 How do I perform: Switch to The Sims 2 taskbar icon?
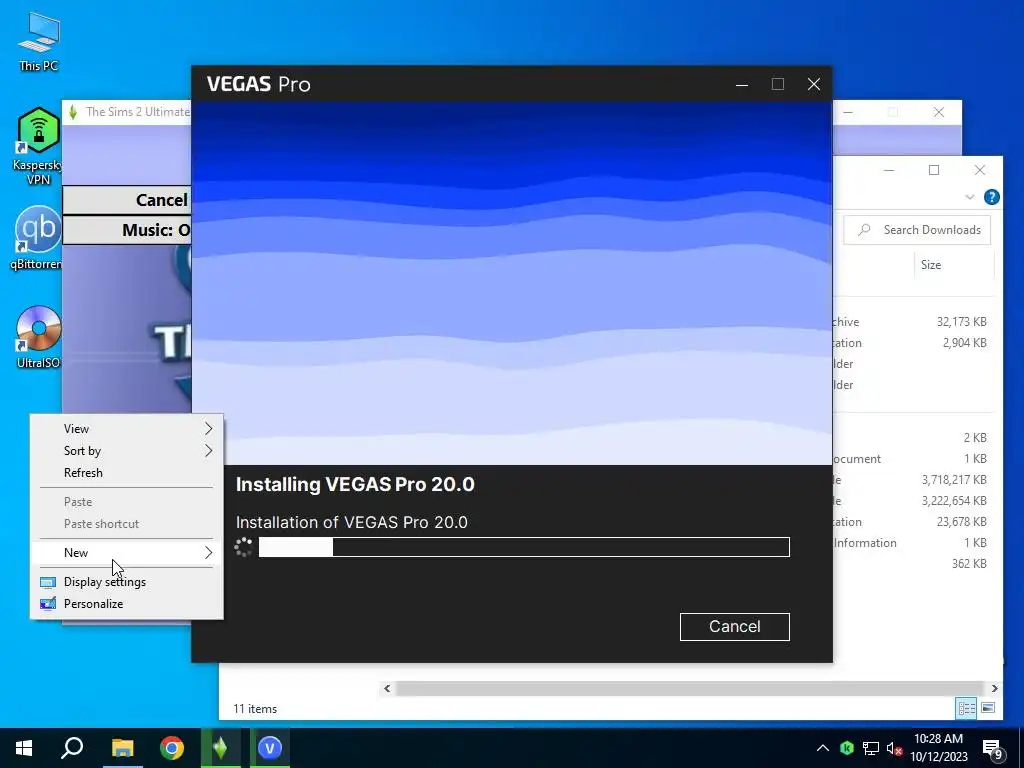tap(221, 748)
